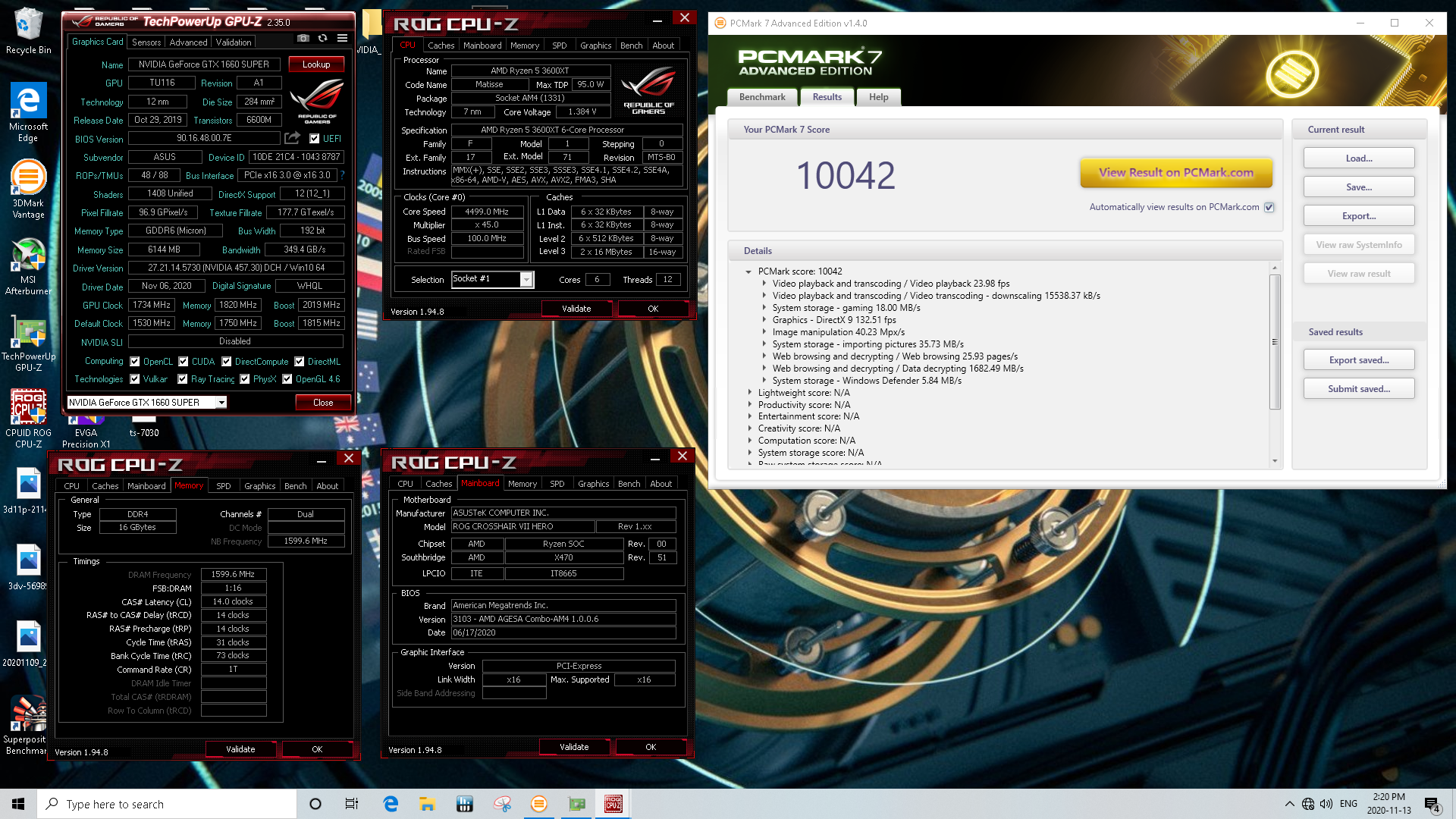1456x819 pixels.
Task: Click the volume icon in system tray
Action: click(x=1326, y=804)
